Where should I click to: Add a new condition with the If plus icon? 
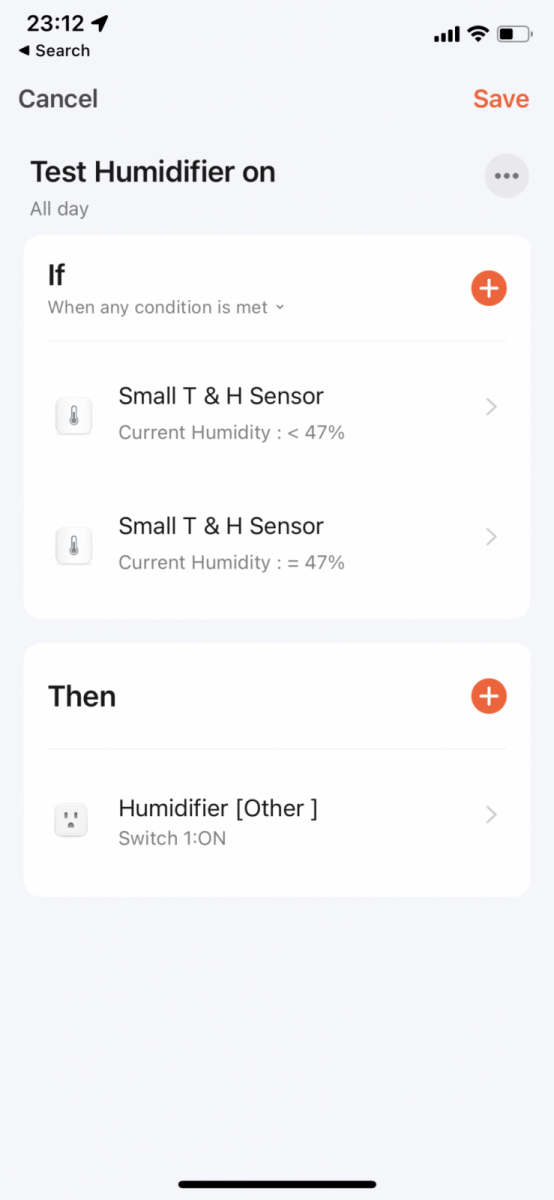click(x=488, y=288)
